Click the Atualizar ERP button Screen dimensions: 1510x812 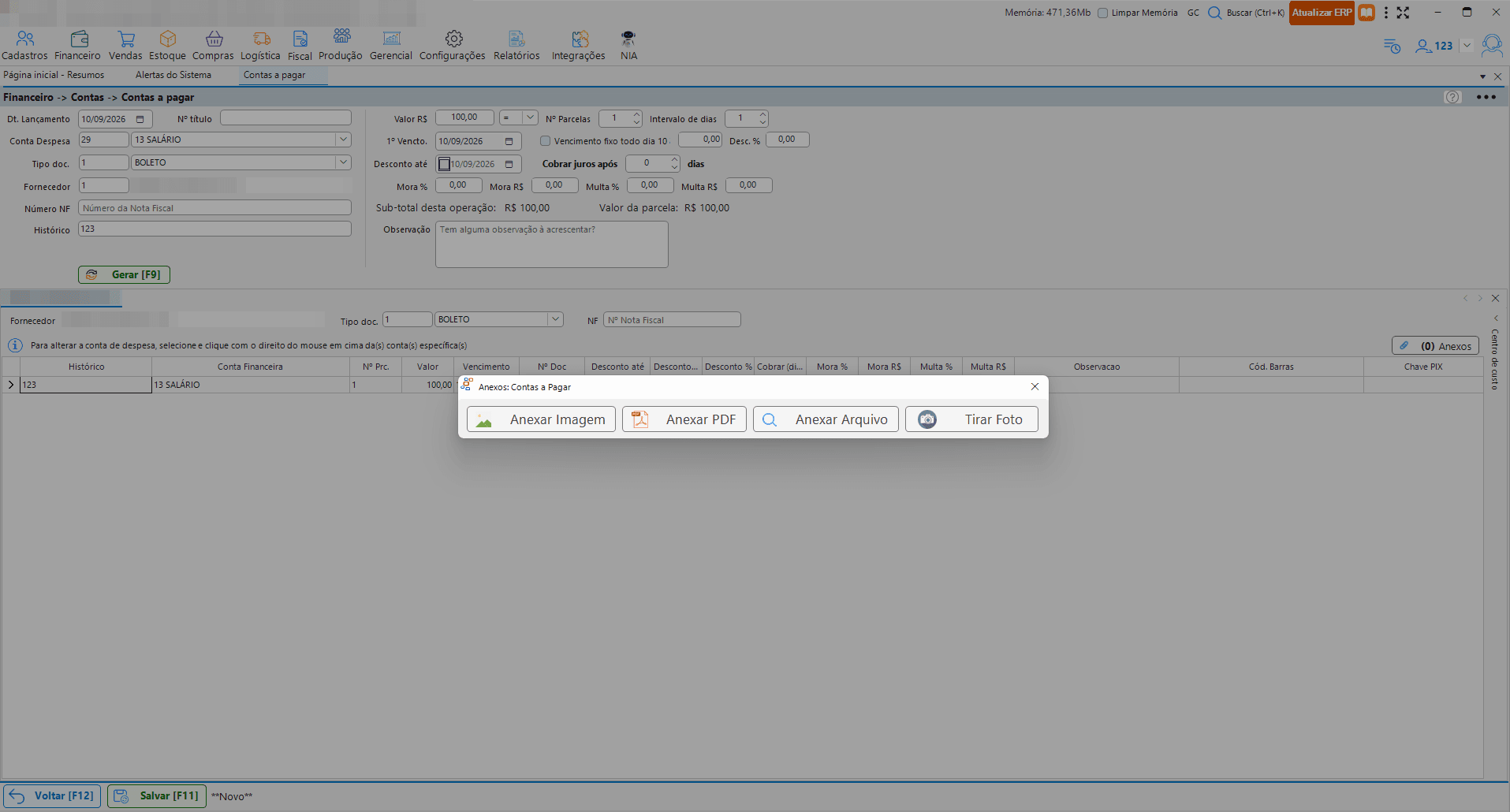(x=1322, y=13)
